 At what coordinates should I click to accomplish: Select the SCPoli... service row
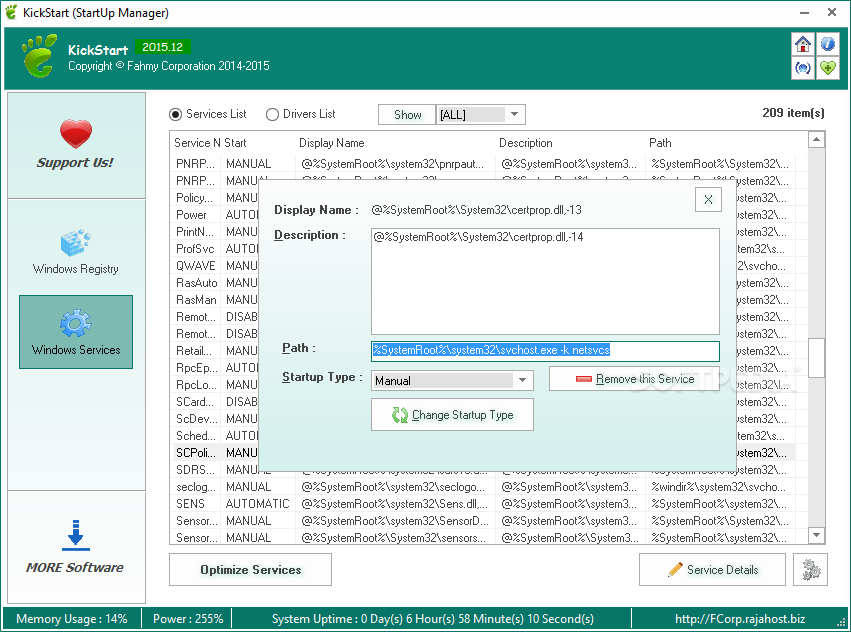(x=214, y=453)
